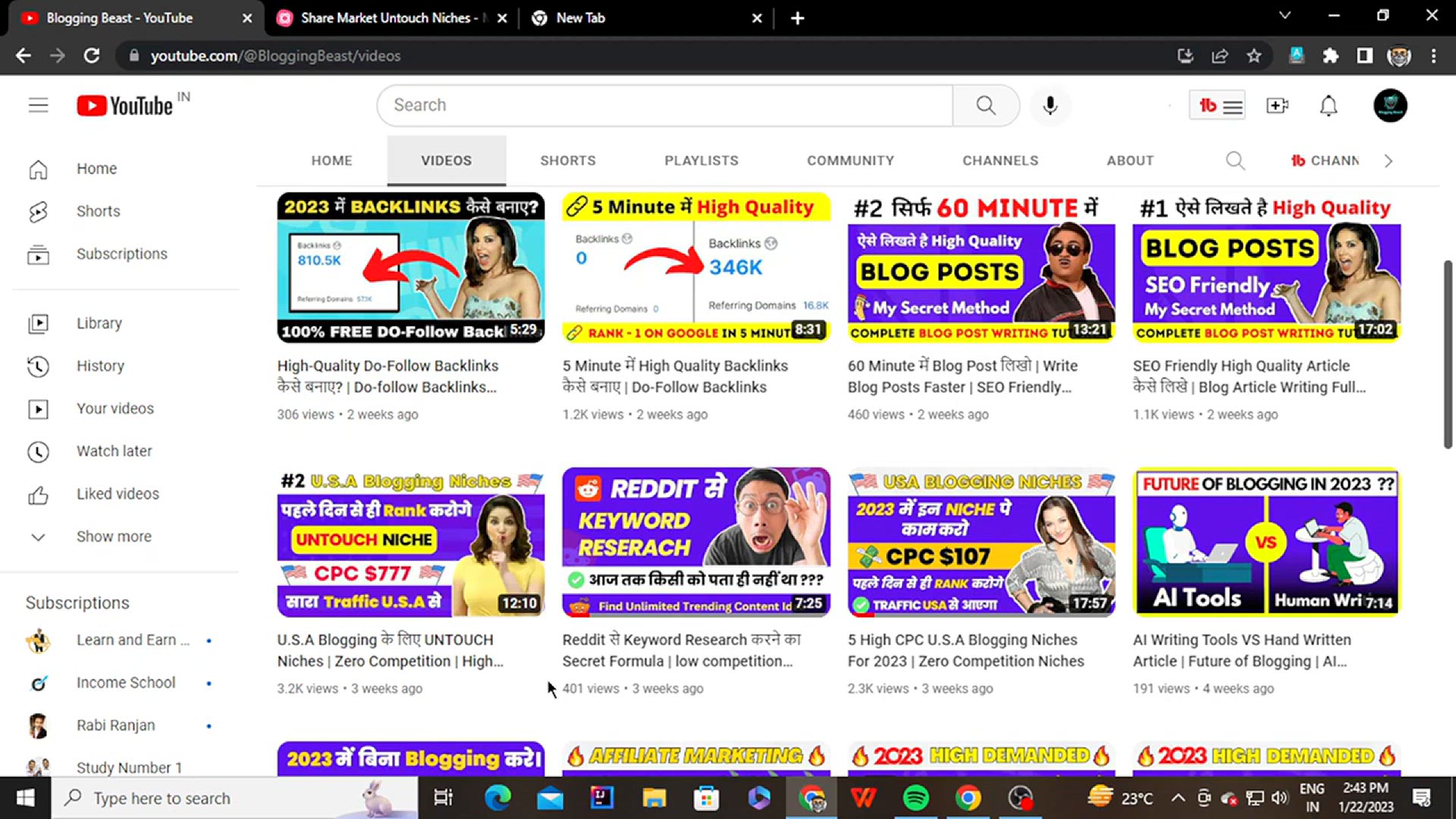Switch to the New Tab browser tab
The image size is (1456, 819).
645,18
